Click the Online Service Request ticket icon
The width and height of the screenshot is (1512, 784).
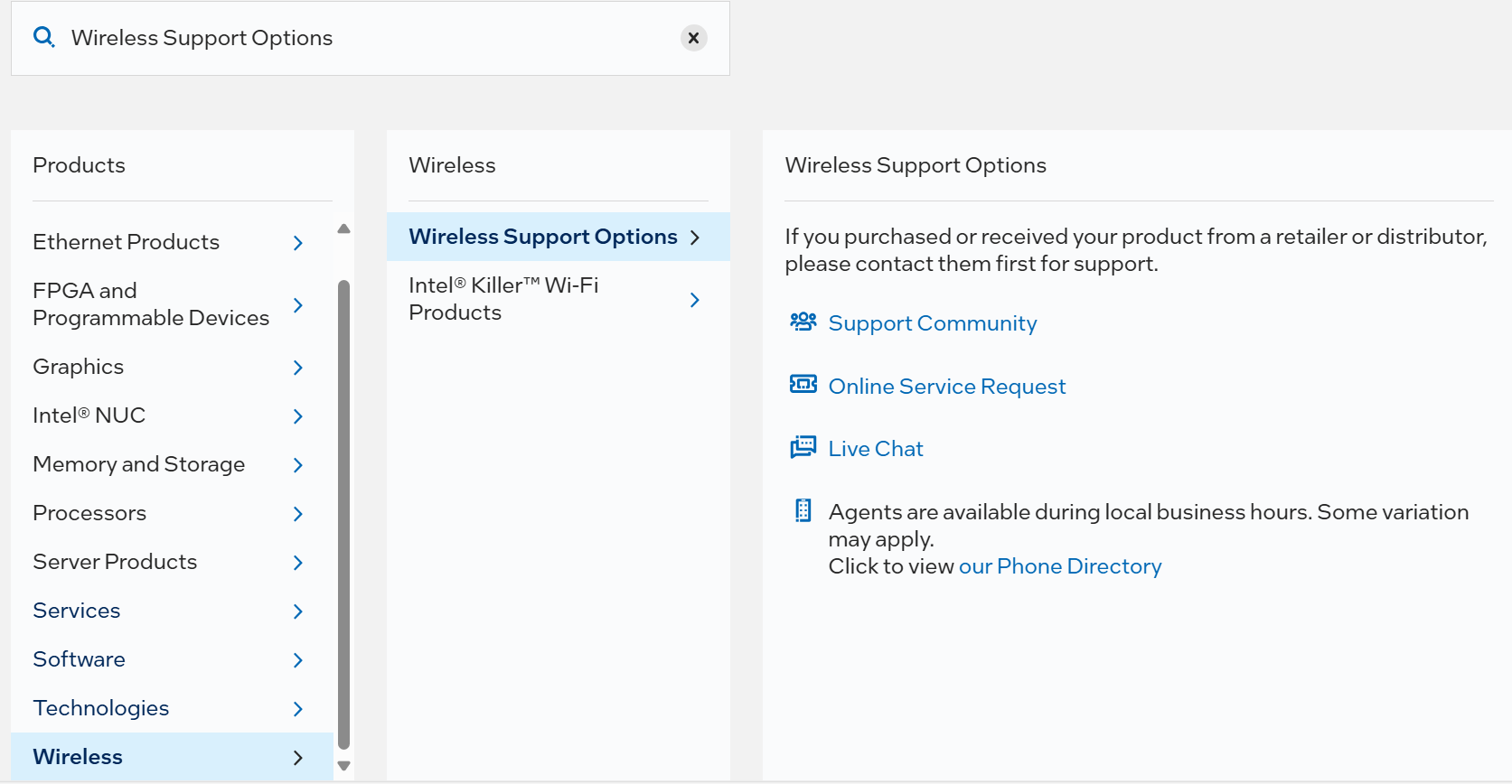click(x=803, y=385)
